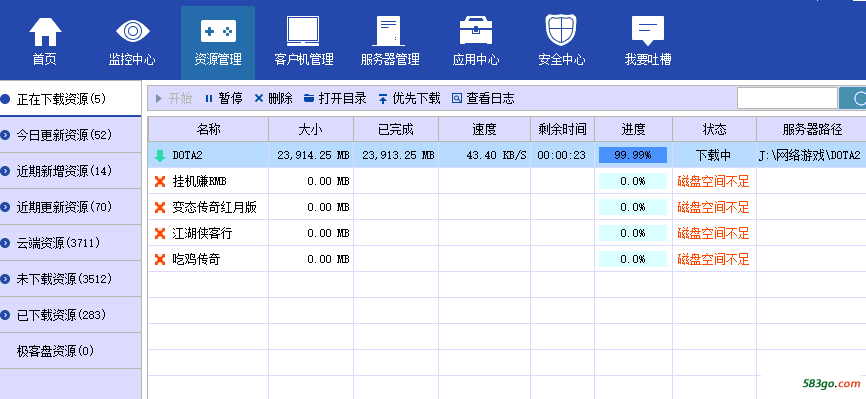The image size is (866, 399).
Task: Select 吃鸡传奇 resource name
Action: click(x=196, y=259)
